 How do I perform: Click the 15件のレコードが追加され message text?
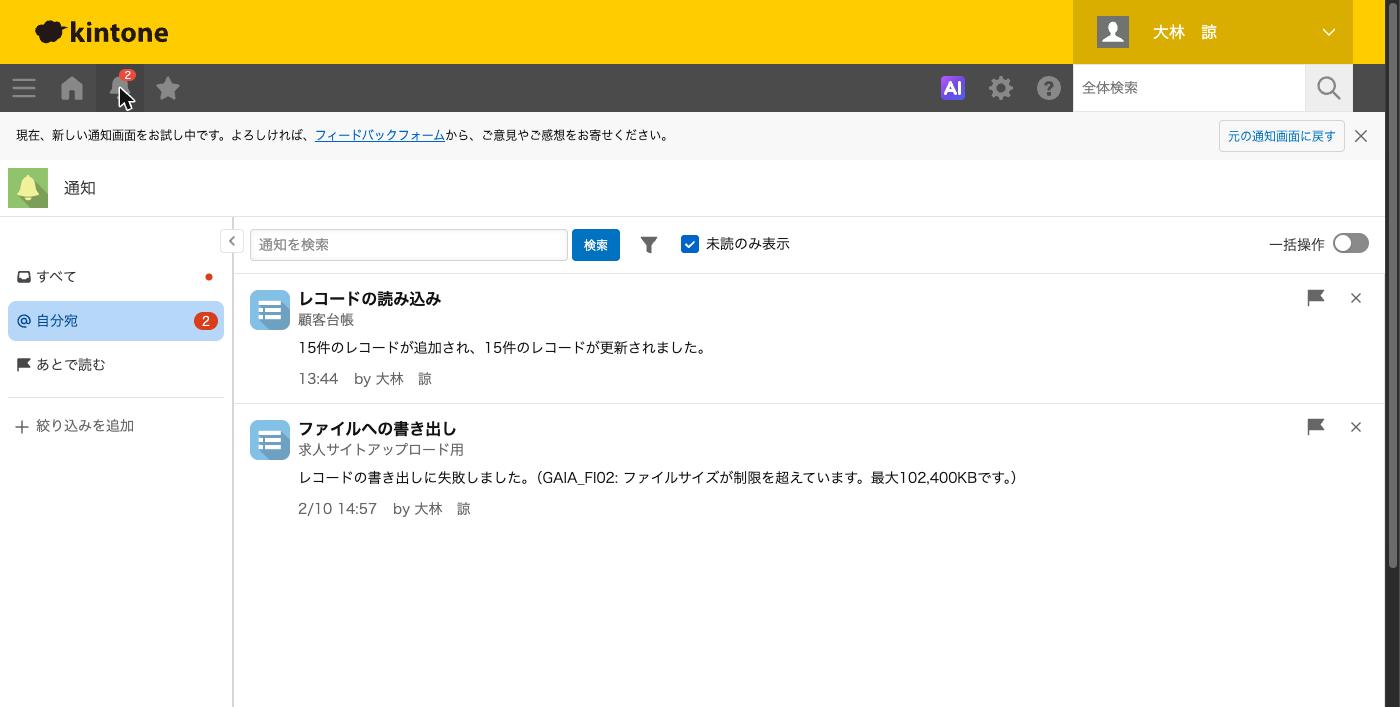[503, 348]
